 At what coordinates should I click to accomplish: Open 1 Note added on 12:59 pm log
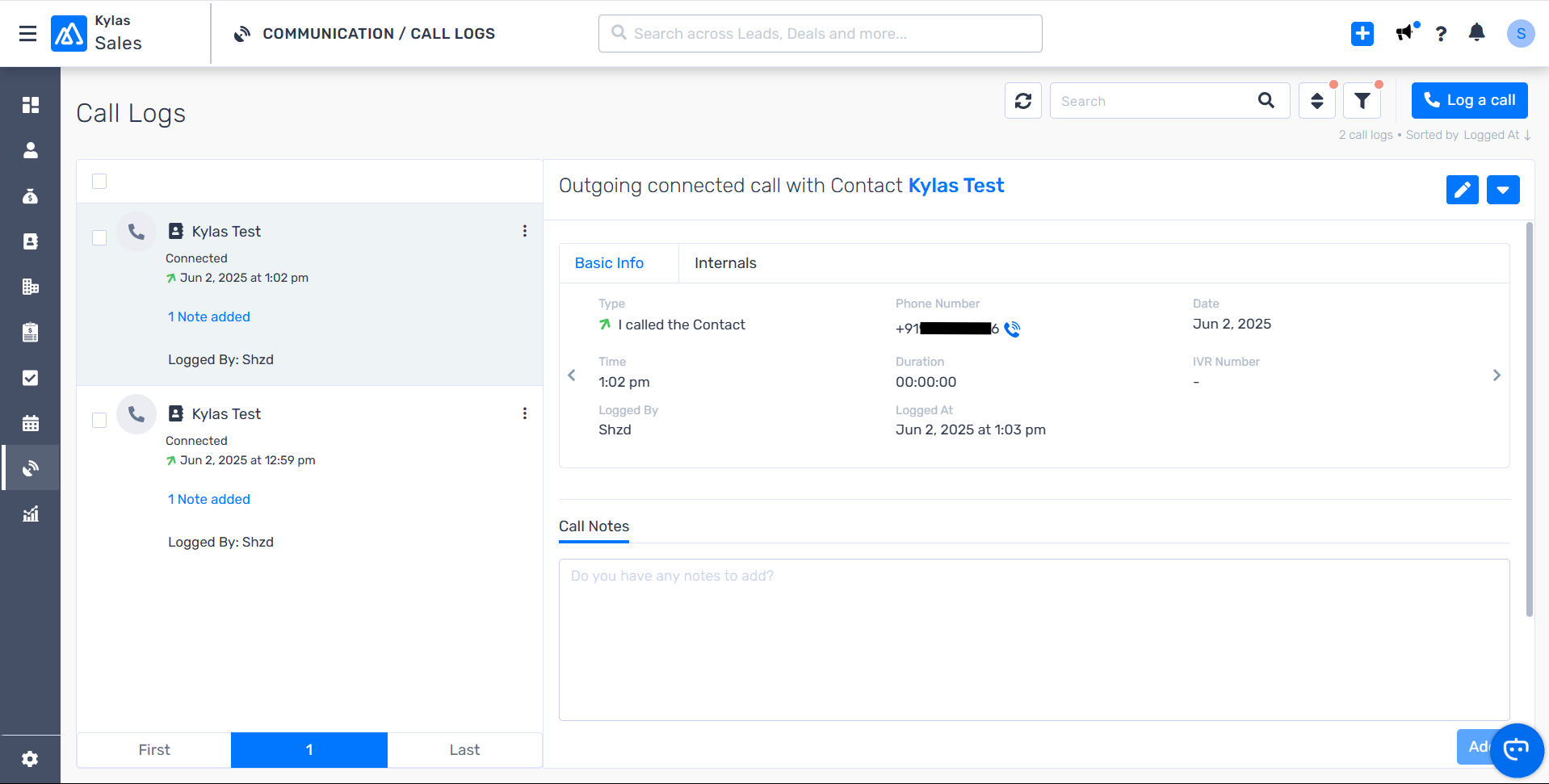209,499
